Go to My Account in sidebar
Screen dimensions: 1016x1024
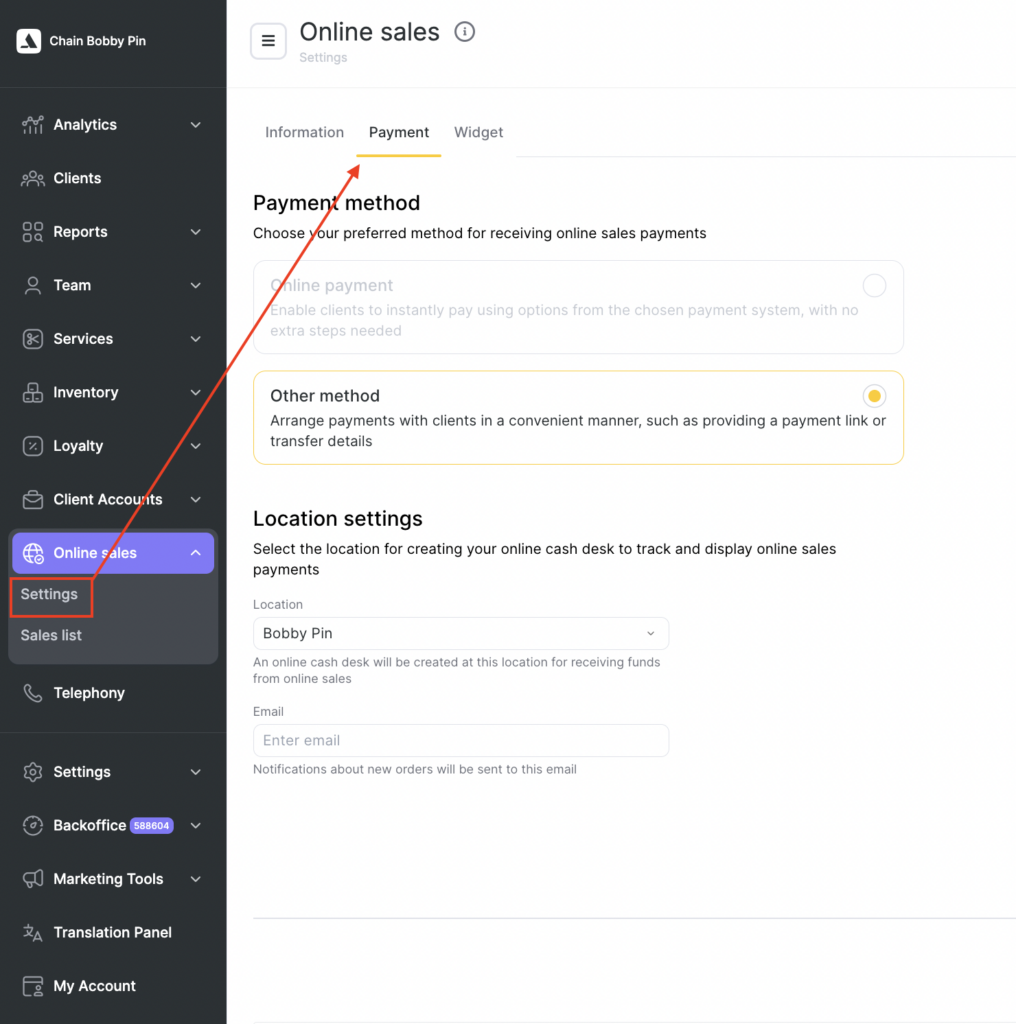coord(94,986)
